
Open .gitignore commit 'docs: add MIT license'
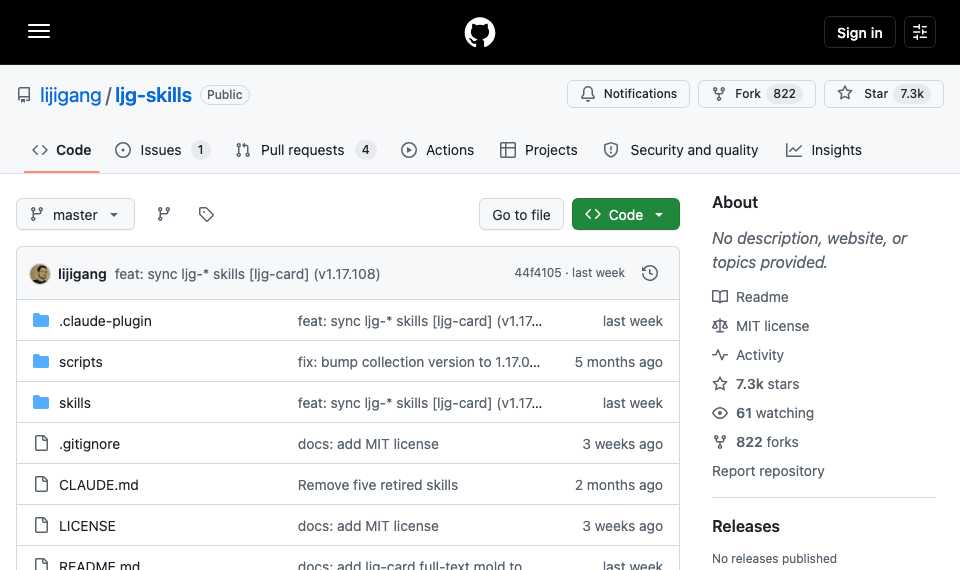(x=368, y=444)
